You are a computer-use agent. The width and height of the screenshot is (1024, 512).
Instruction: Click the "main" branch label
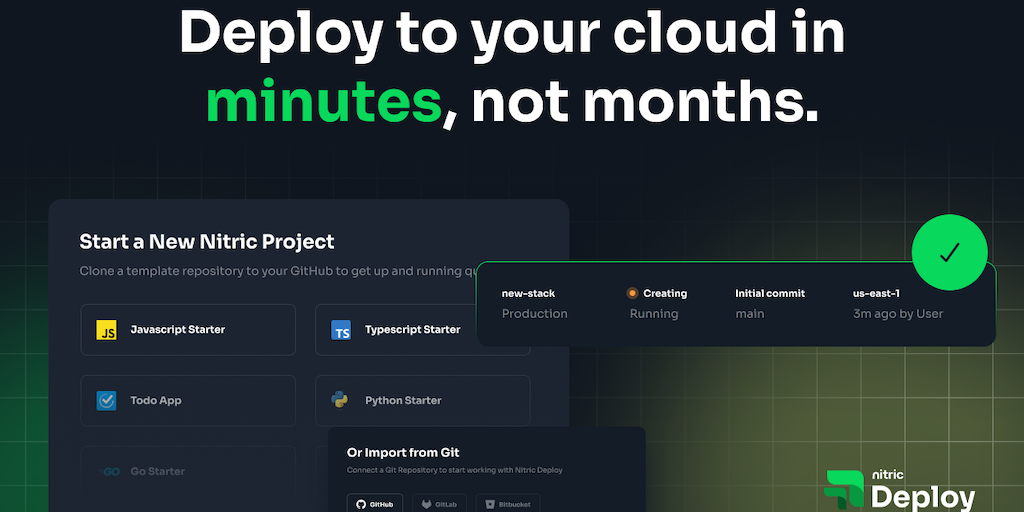click(x=750, y=314)
